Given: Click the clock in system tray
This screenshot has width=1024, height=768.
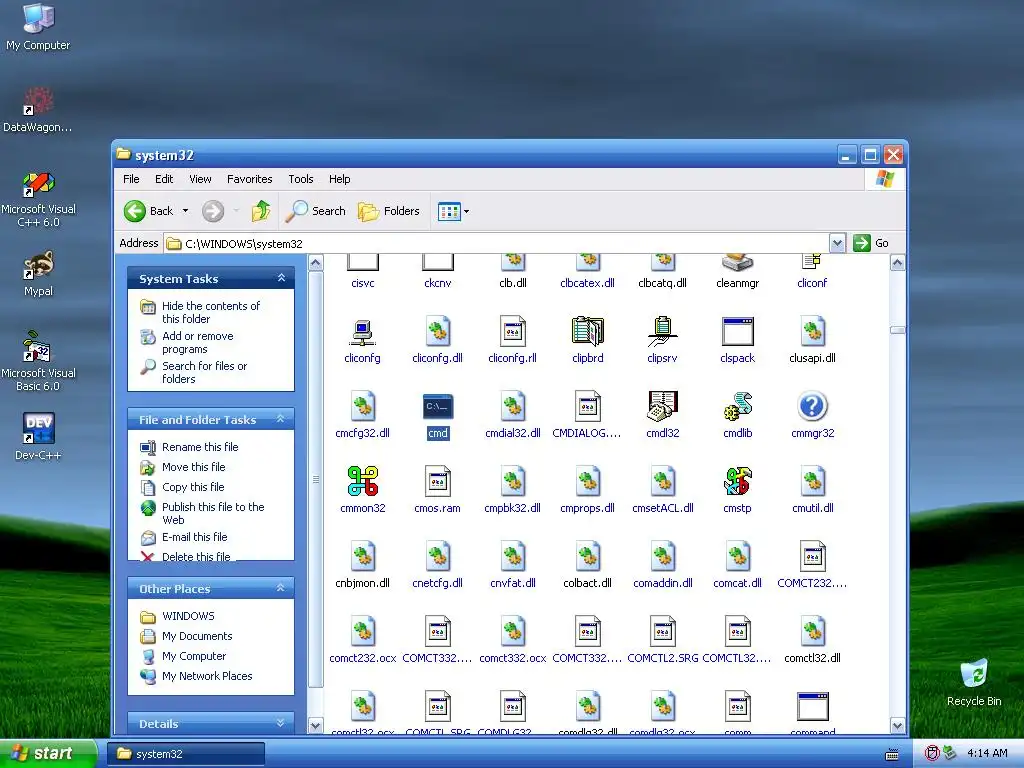Looking at the screenshot, I should 987,754.
